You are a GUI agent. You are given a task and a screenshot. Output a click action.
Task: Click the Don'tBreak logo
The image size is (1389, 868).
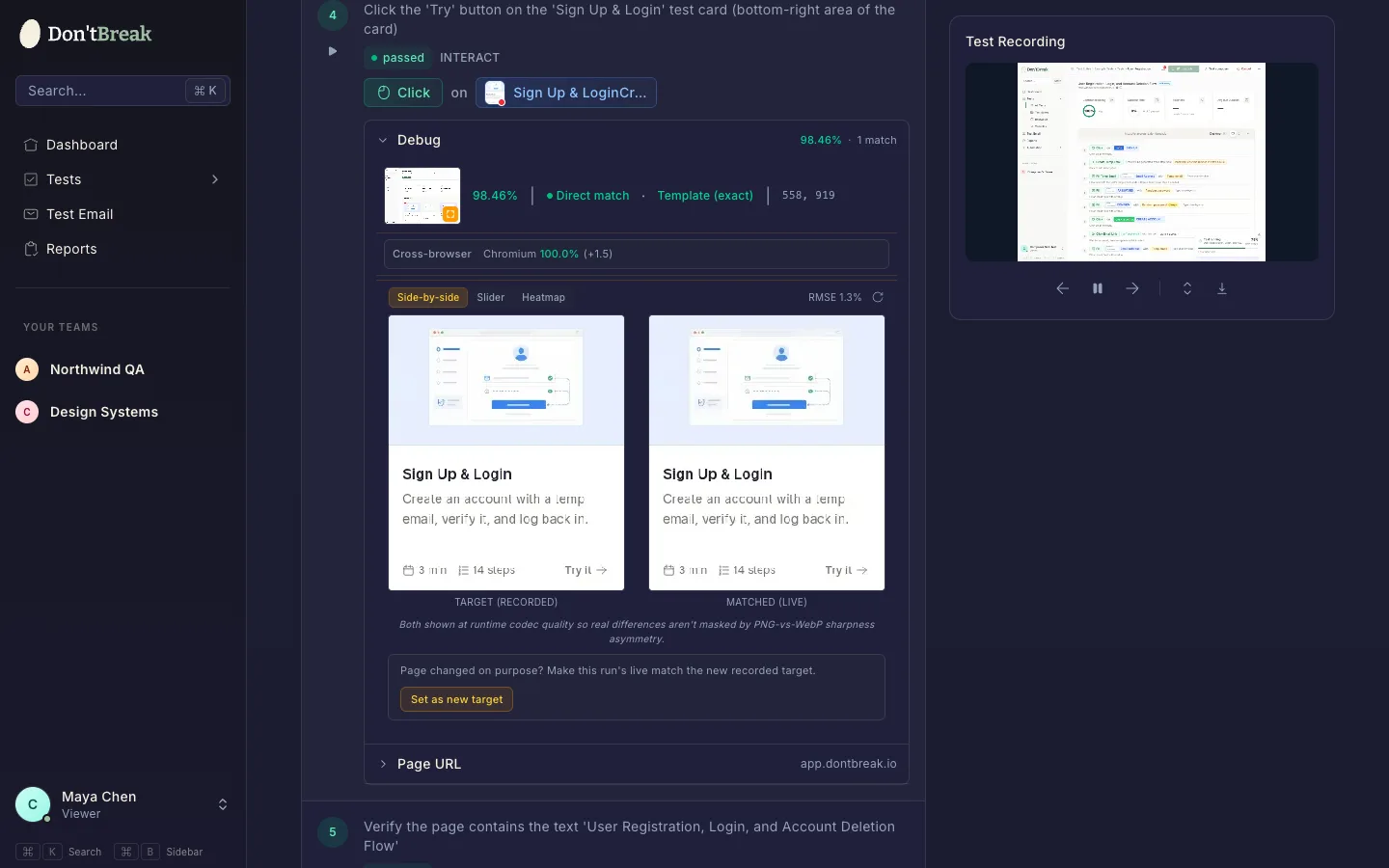pyautogui.click(x=86, y=34)
